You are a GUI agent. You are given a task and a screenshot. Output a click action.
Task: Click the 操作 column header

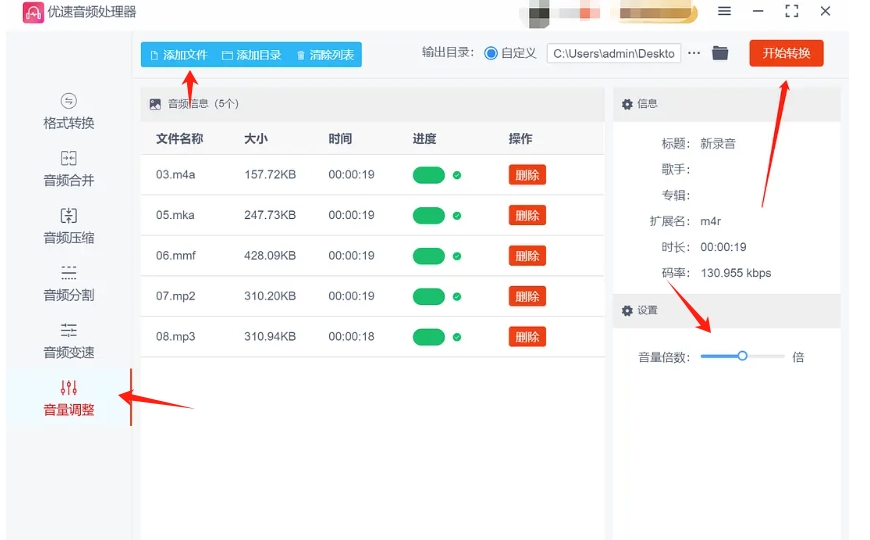(x=520, y=138)
